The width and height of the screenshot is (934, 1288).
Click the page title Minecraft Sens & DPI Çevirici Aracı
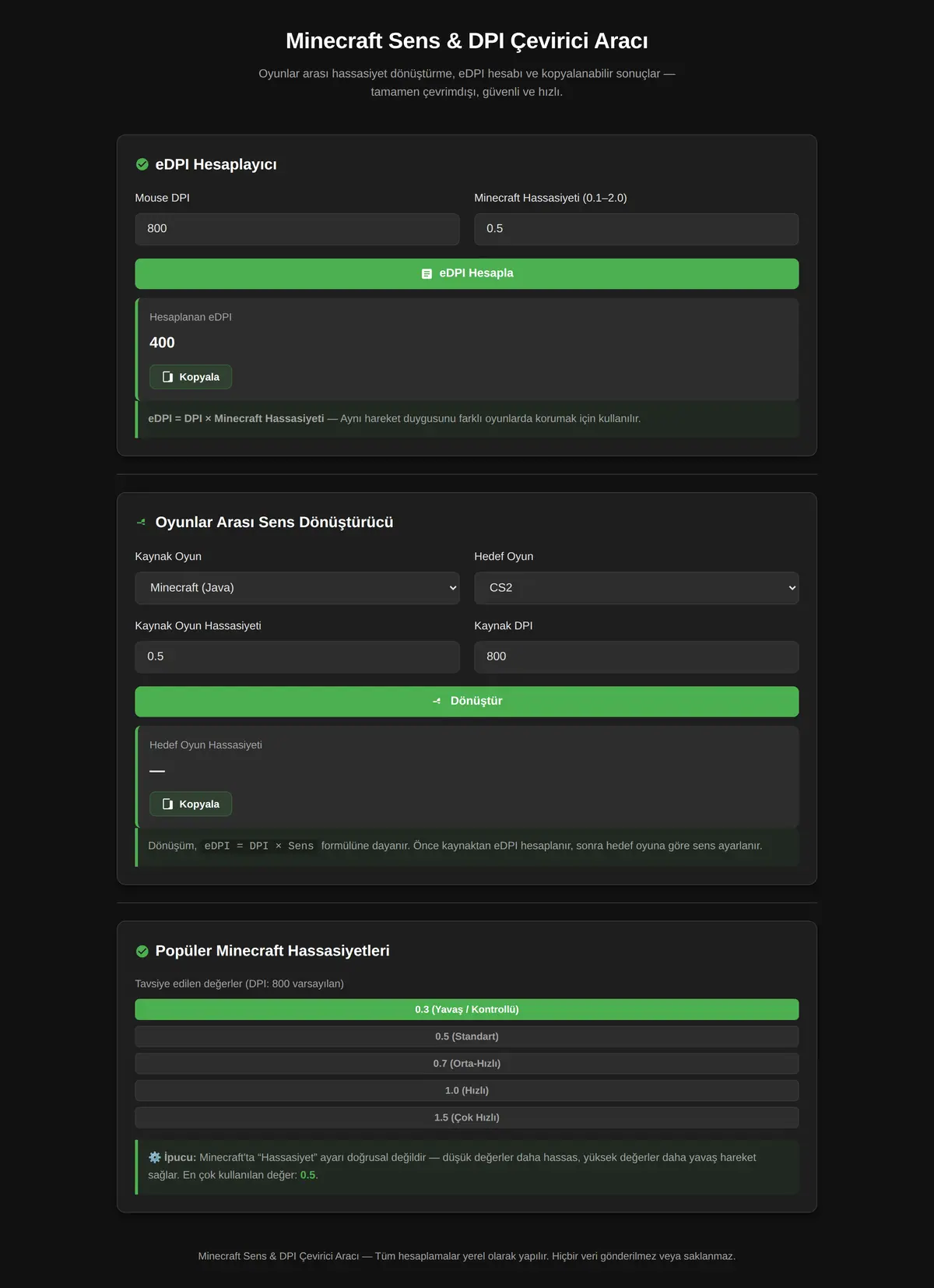[467, 40]
